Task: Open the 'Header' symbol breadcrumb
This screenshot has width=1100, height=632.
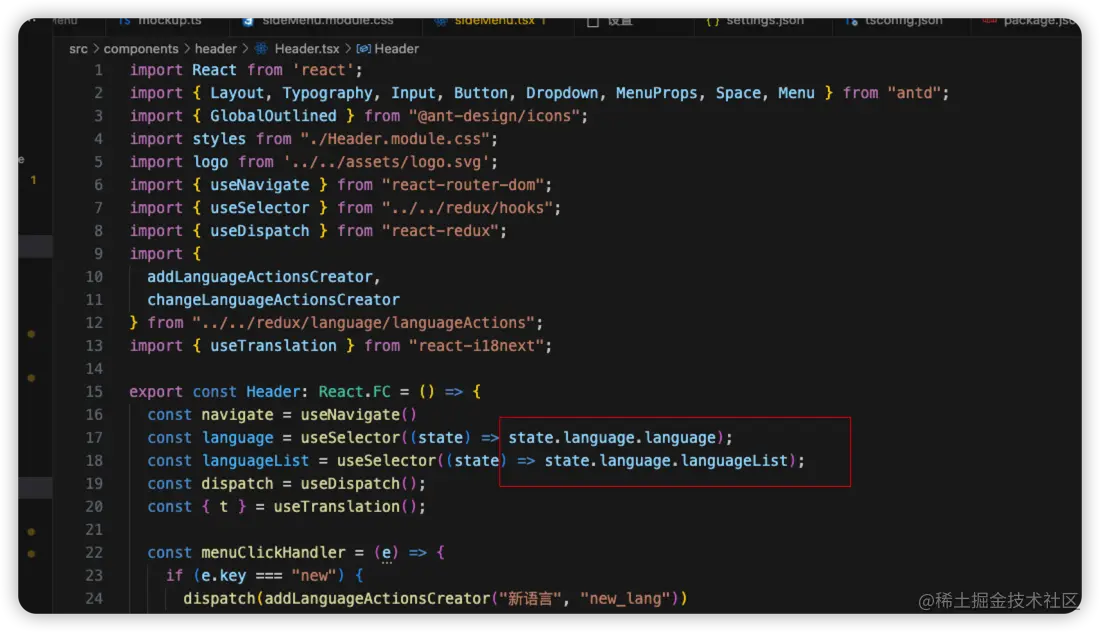Action: click(396, 48)
